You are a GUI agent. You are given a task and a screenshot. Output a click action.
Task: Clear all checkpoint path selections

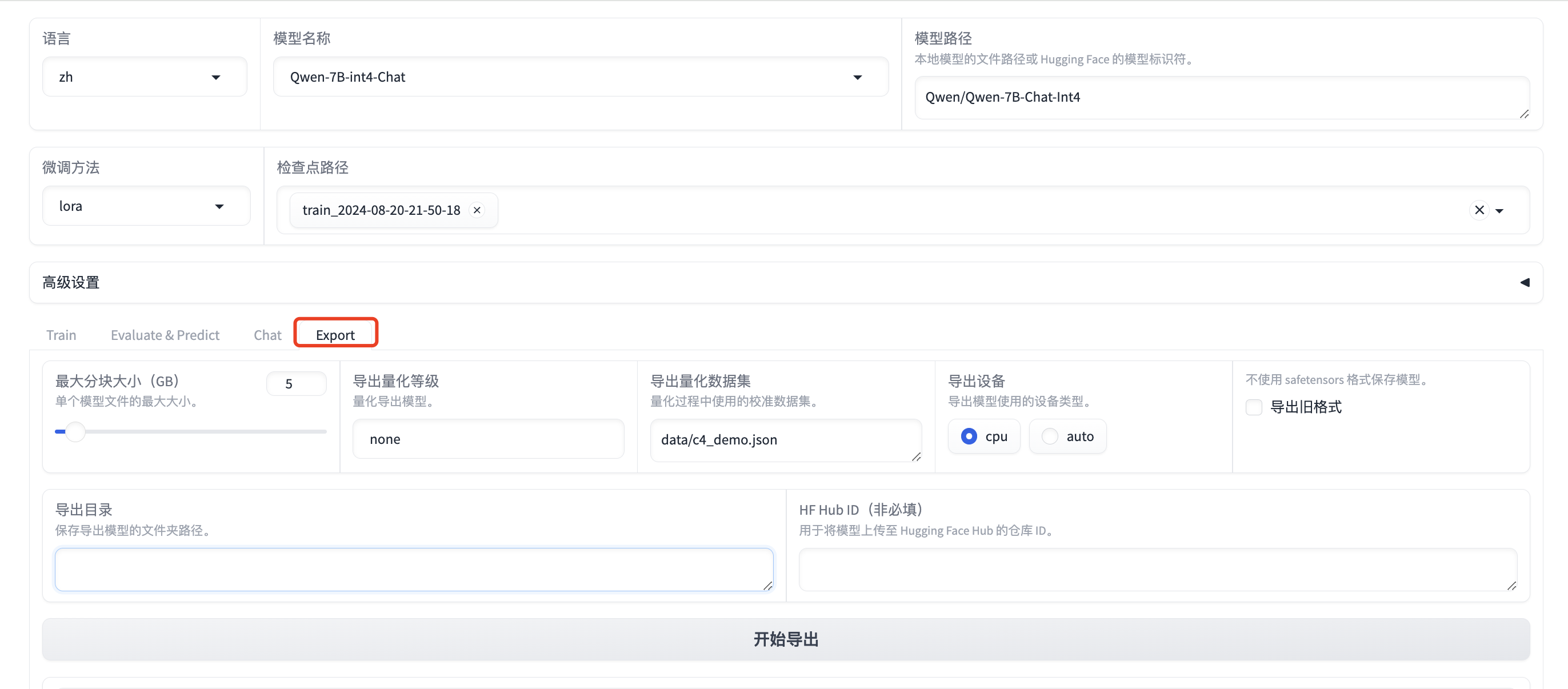click(x=1479, y=210)
